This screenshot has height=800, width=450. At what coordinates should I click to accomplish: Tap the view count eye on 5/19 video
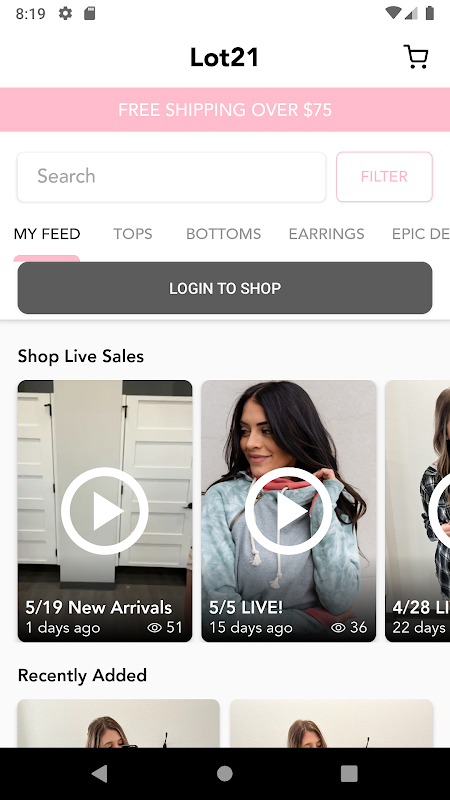point(155,628)
